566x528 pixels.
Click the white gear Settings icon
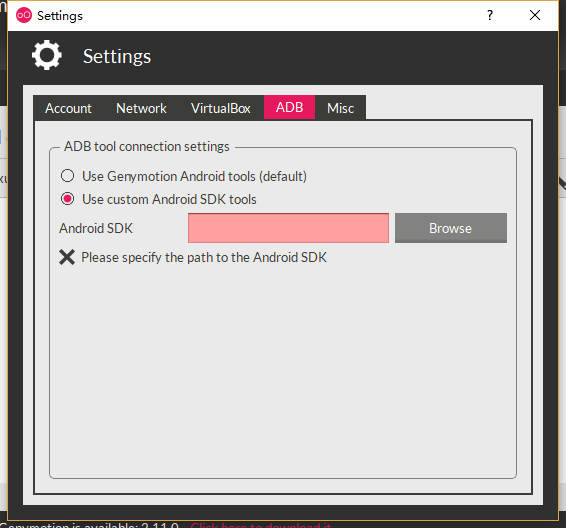click(x=47, y=55)
